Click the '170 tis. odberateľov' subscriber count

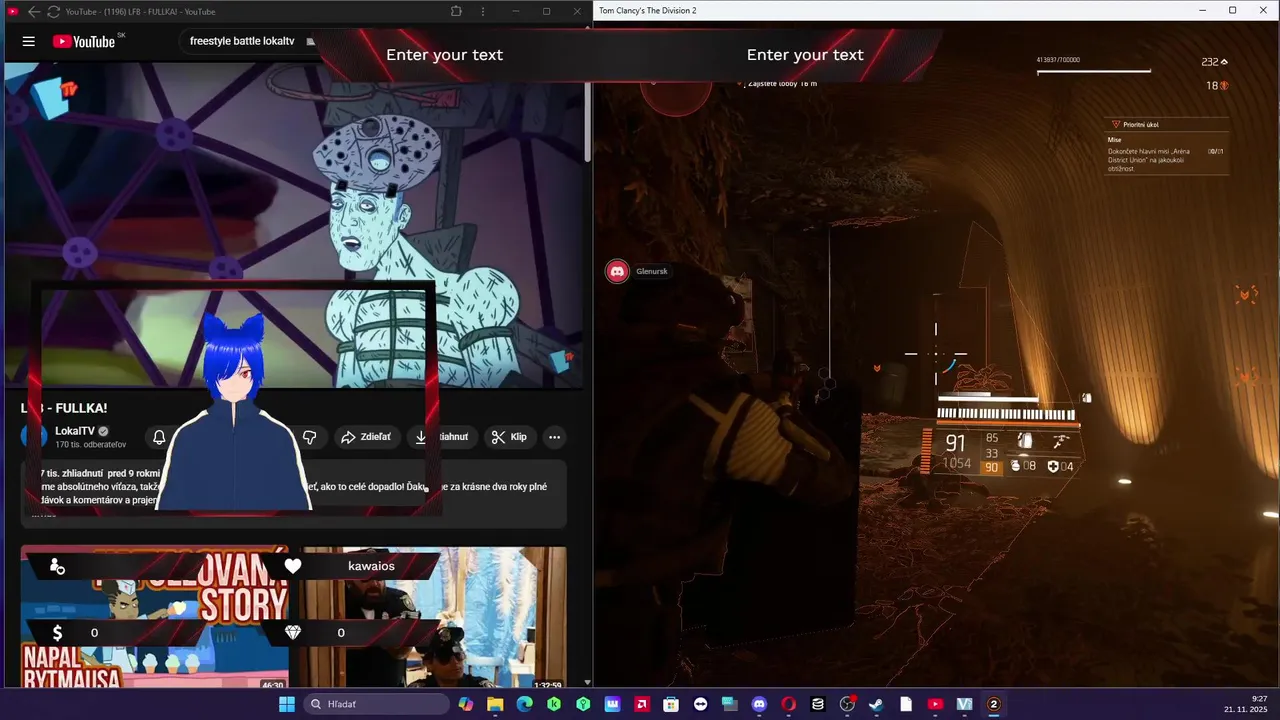pos(91,444)
